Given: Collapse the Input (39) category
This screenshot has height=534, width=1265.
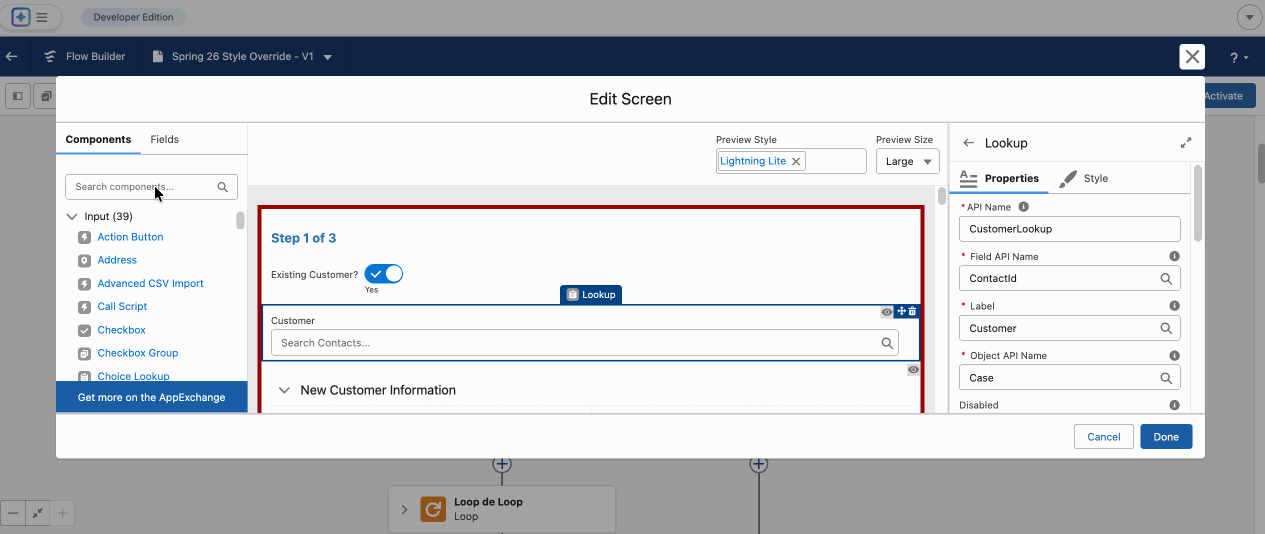Looking at the screenshot, I should (72, 216).
